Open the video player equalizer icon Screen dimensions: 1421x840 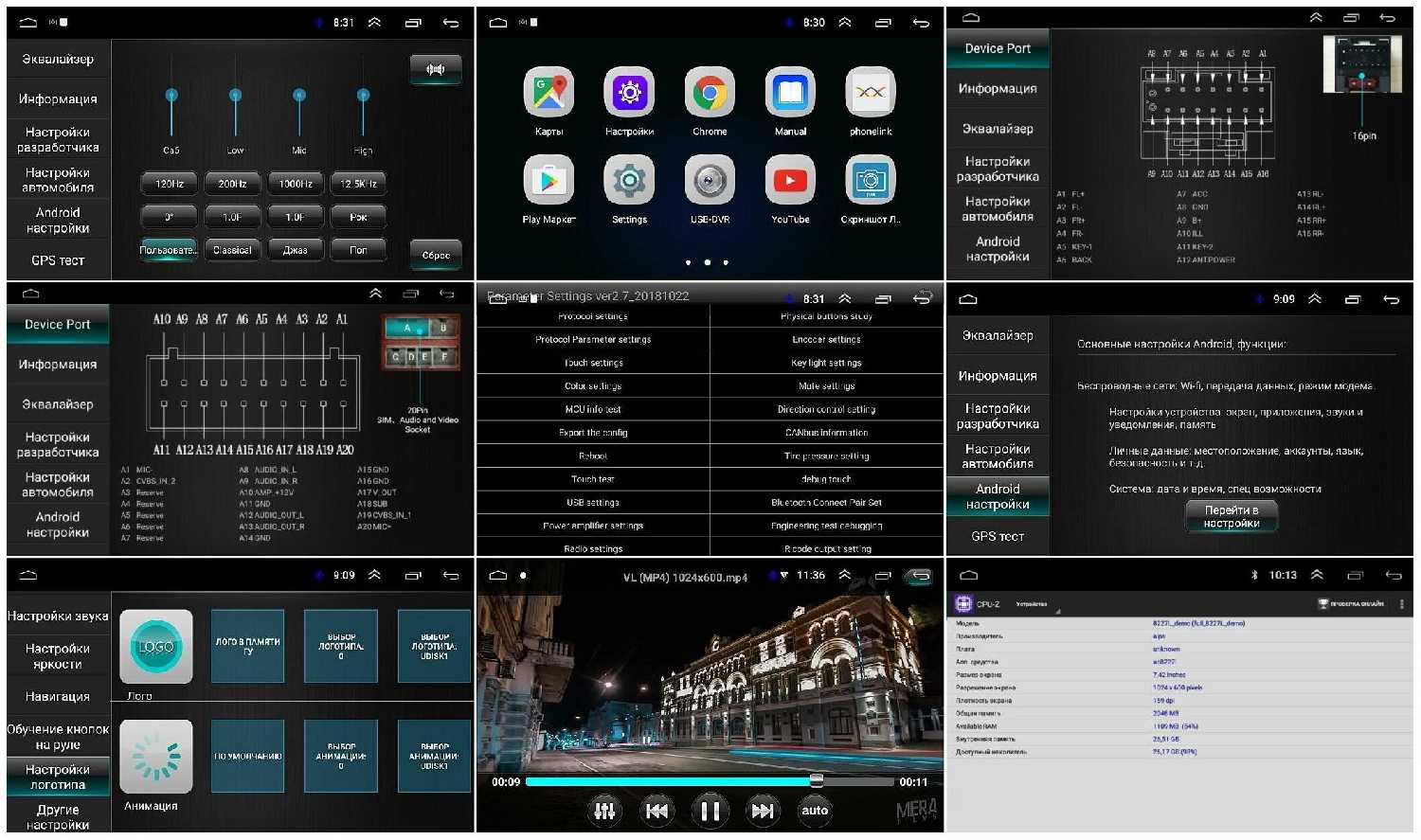tap(604, 810)
